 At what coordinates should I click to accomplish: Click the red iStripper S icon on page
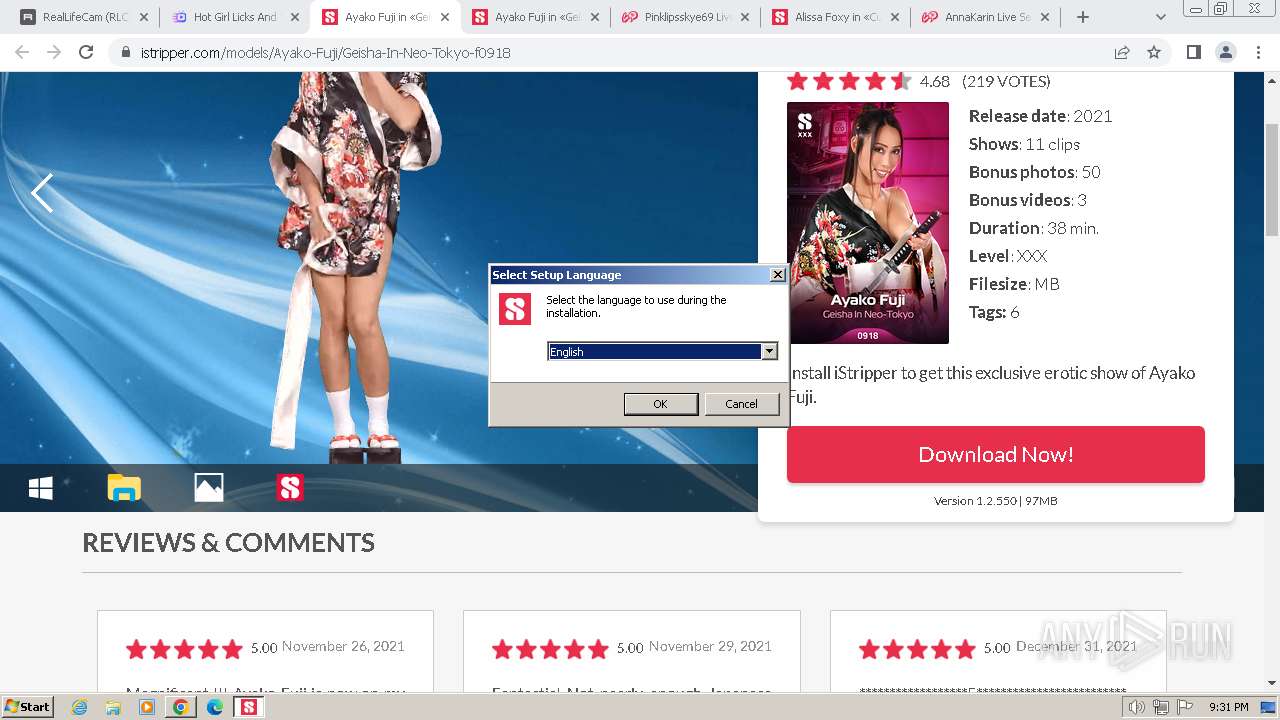(x=290, y=488)
